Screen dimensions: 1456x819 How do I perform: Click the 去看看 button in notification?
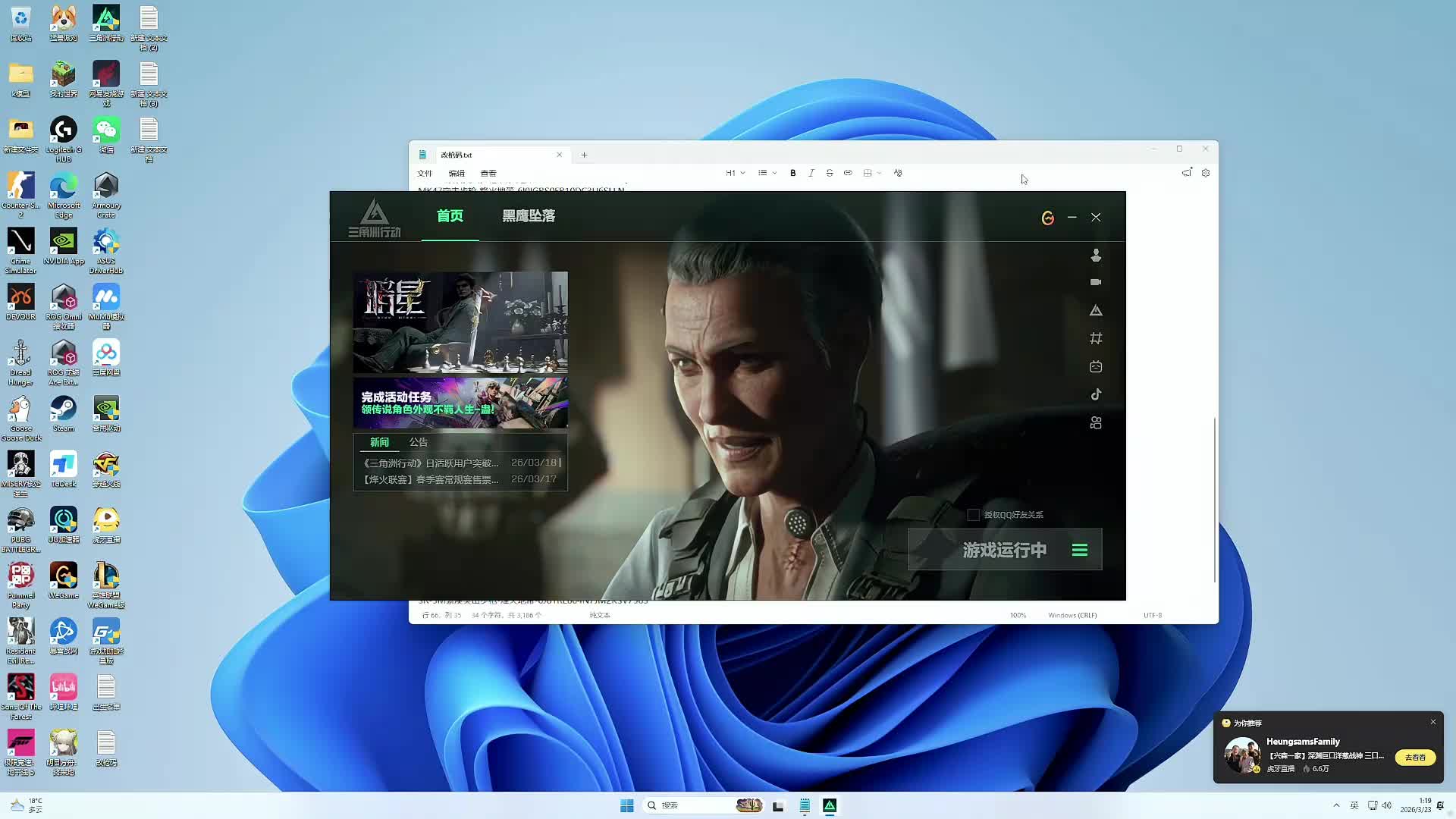pyautogui.click(x=1414, y=758)
